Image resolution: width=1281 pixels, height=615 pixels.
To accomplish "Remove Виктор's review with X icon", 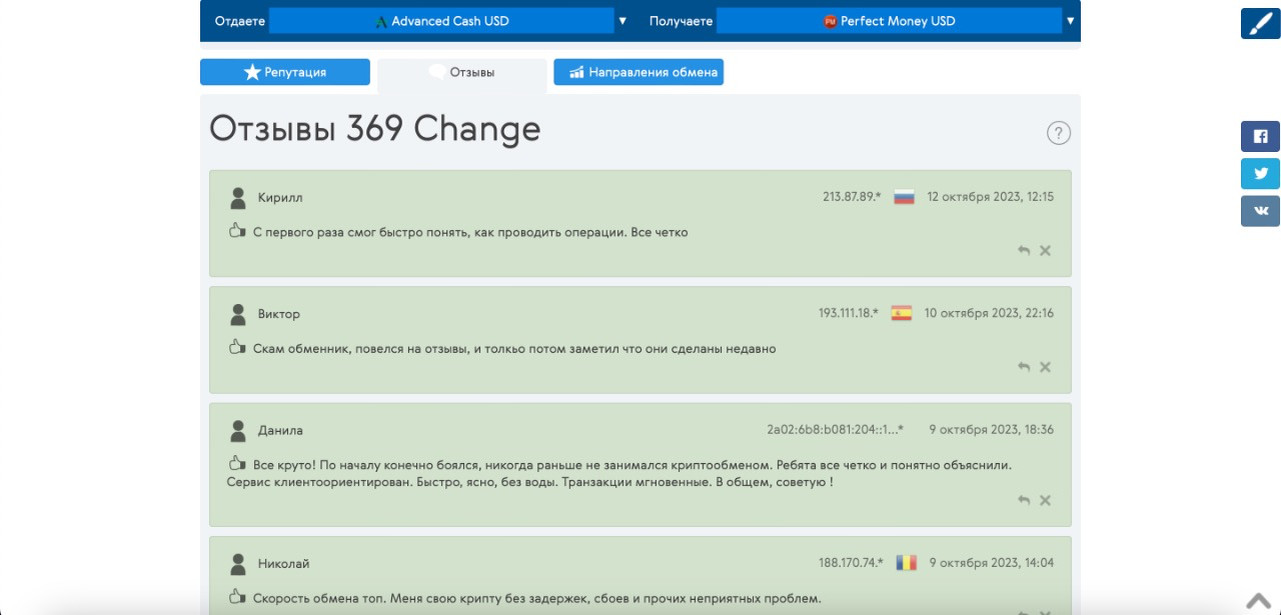I will (x=1045, y=367).
